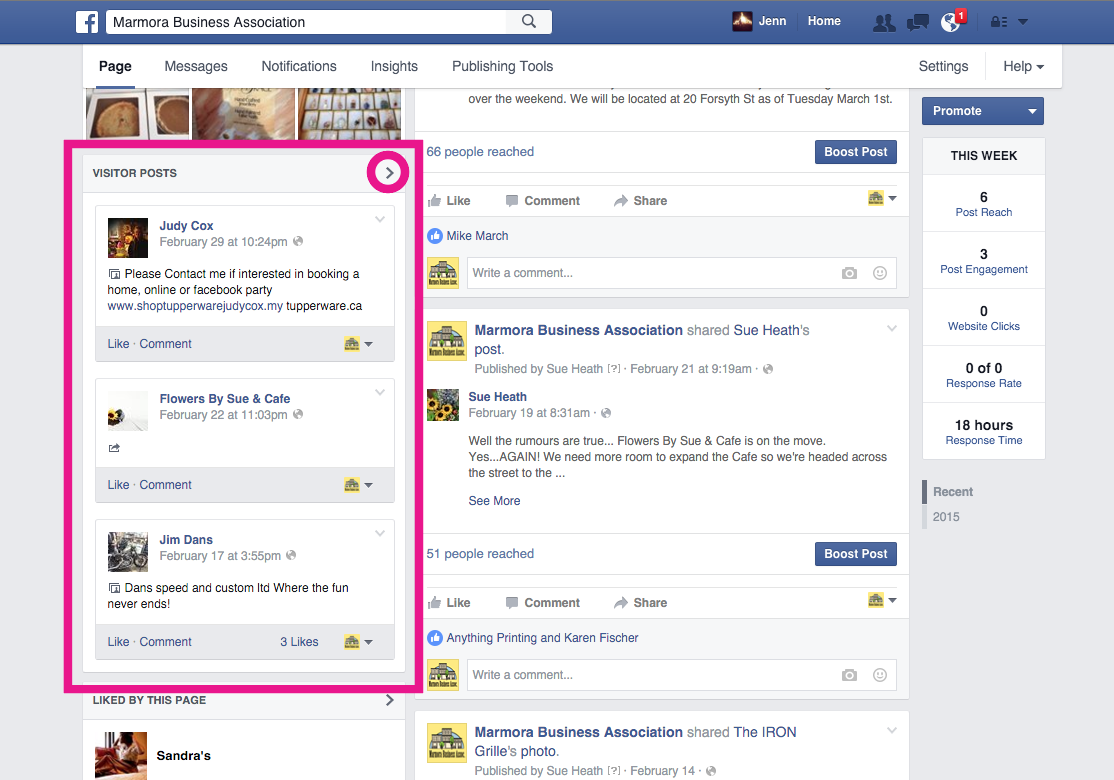Switch to Messages tab

pyautogui.click(x=196, y=66)
